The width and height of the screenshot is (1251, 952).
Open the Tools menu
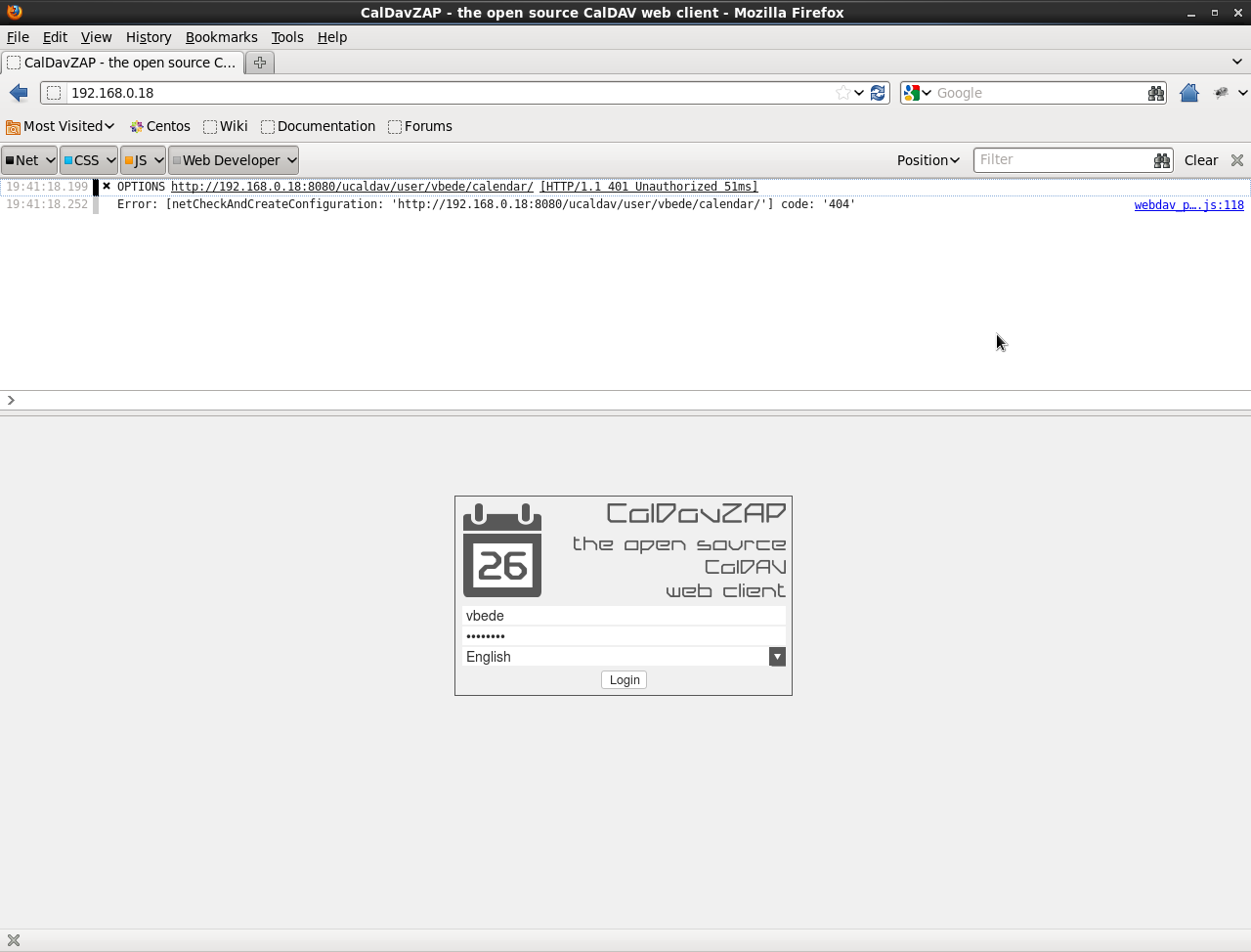click(x=287, y=37)
